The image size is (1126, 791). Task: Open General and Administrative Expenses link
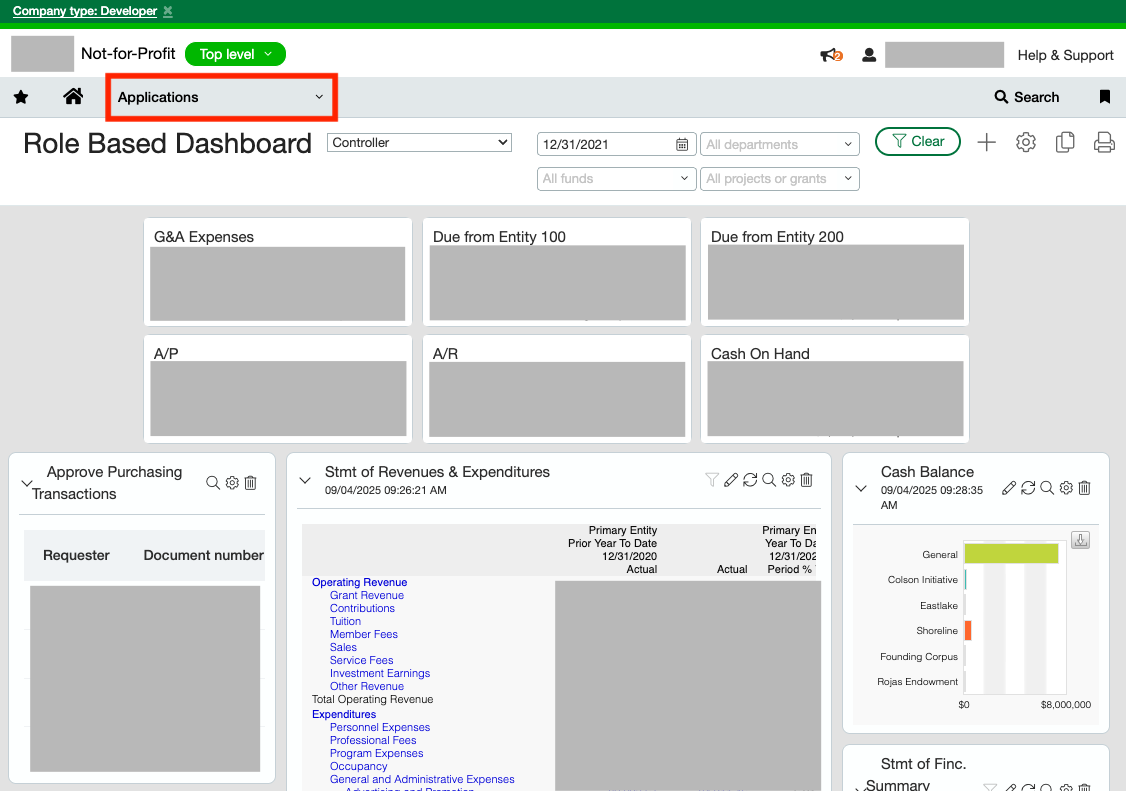pos(422,779)
